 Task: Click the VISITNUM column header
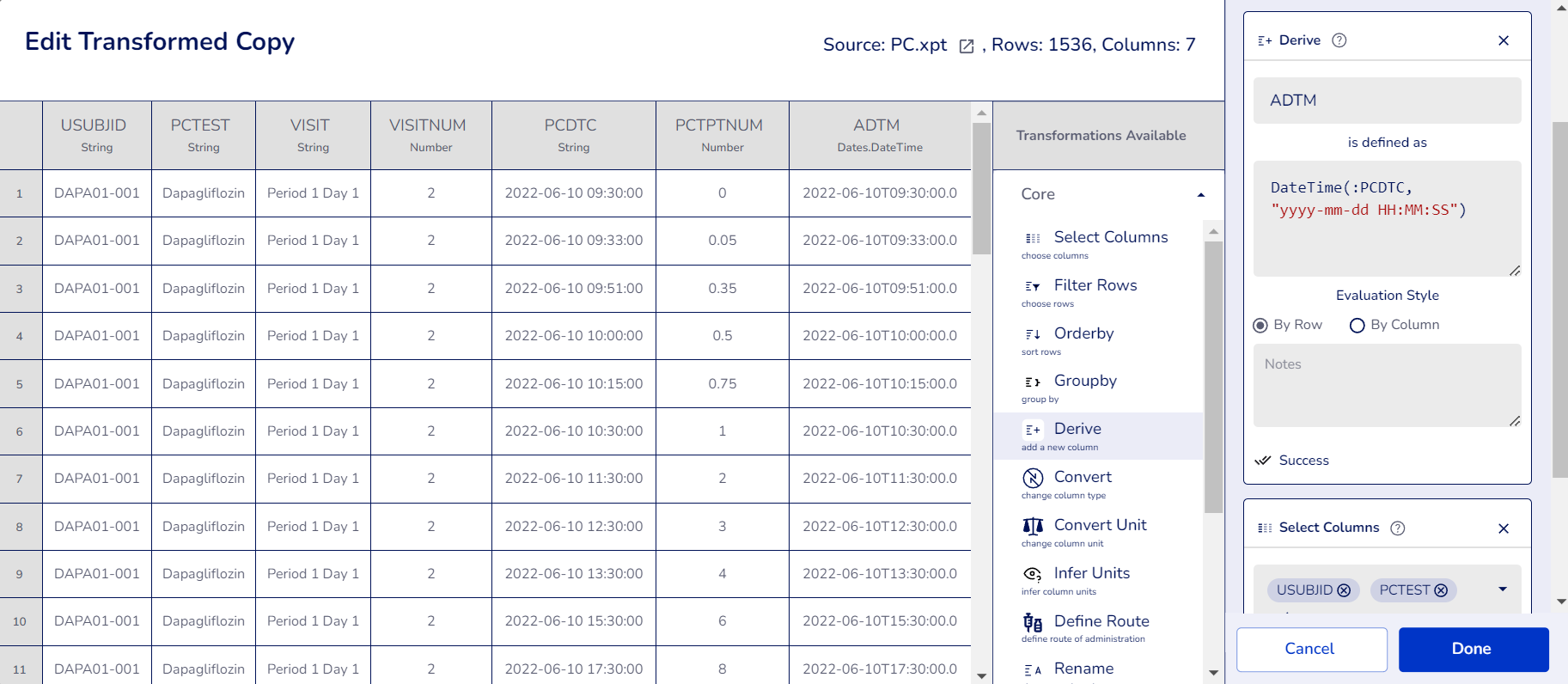coord(431,136)
